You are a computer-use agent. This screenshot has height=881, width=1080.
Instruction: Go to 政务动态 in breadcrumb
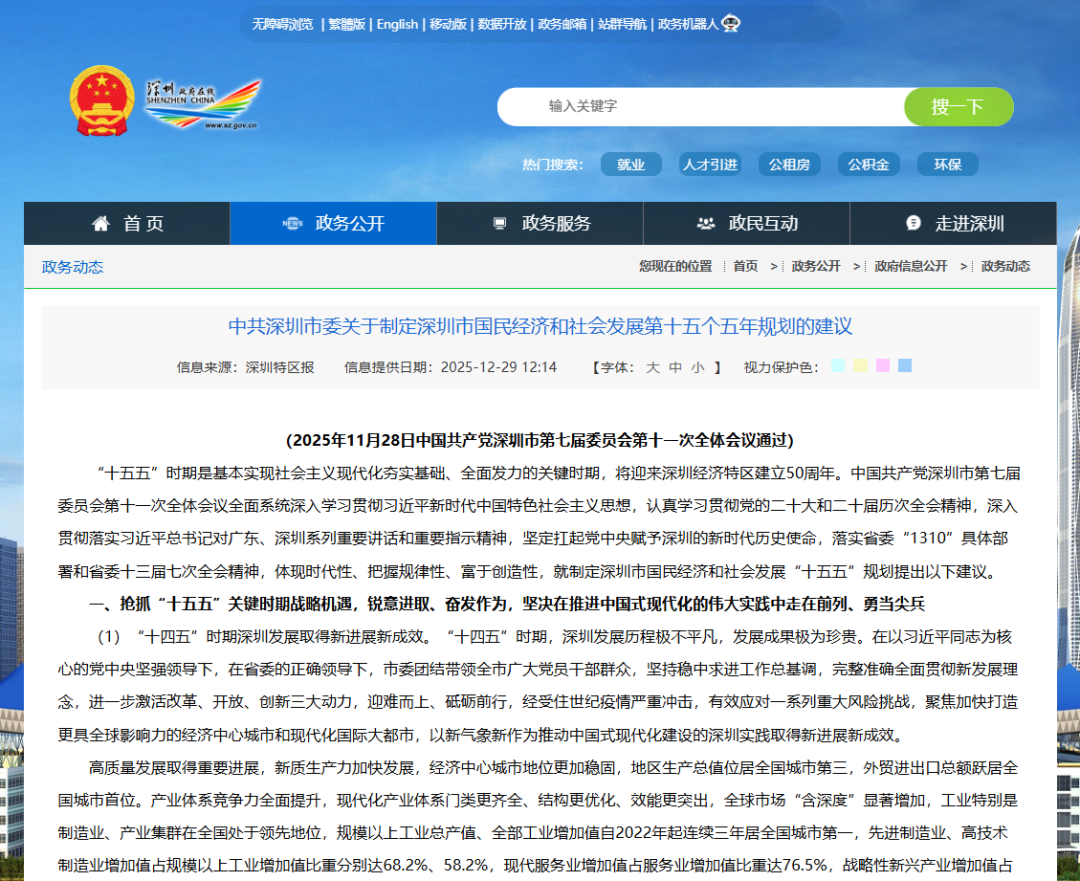[x=1006, y=266]
